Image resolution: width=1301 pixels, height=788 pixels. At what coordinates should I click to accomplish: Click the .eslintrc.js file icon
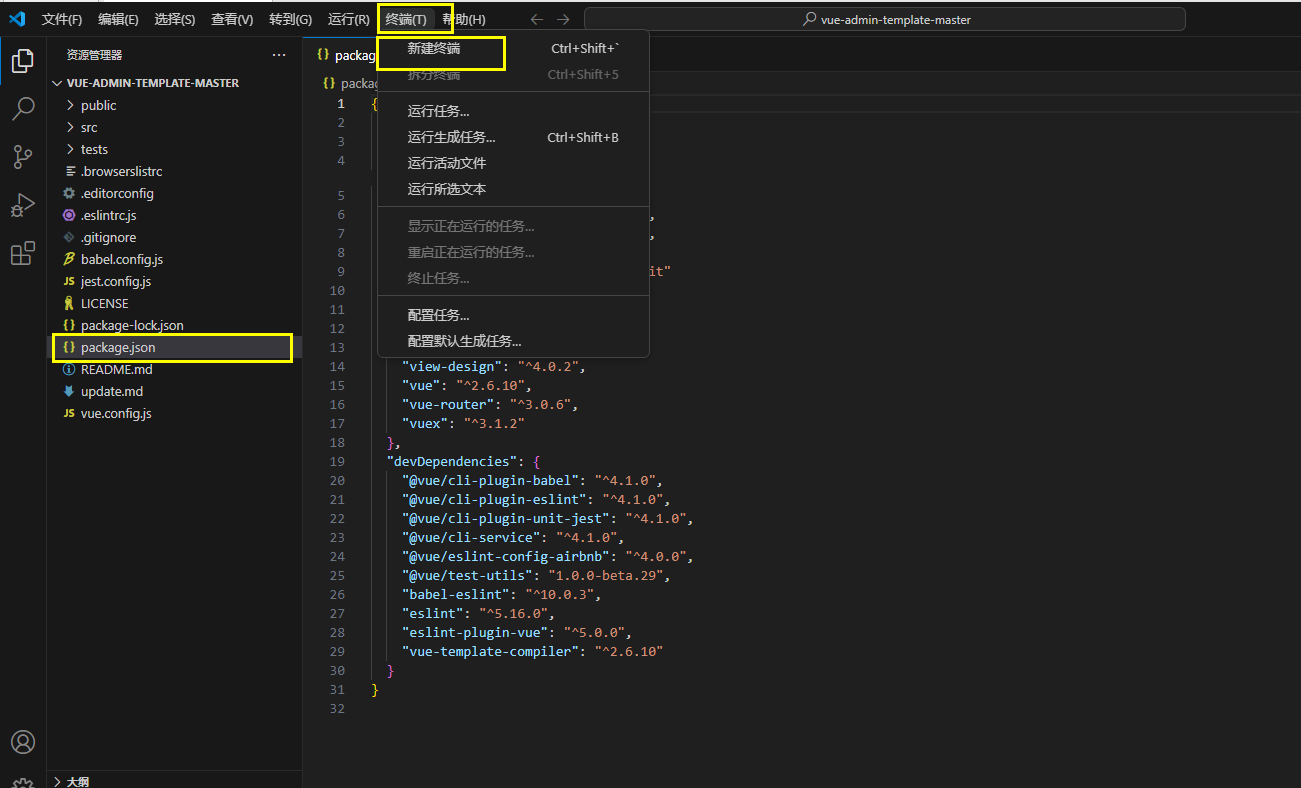pos(69,215)
